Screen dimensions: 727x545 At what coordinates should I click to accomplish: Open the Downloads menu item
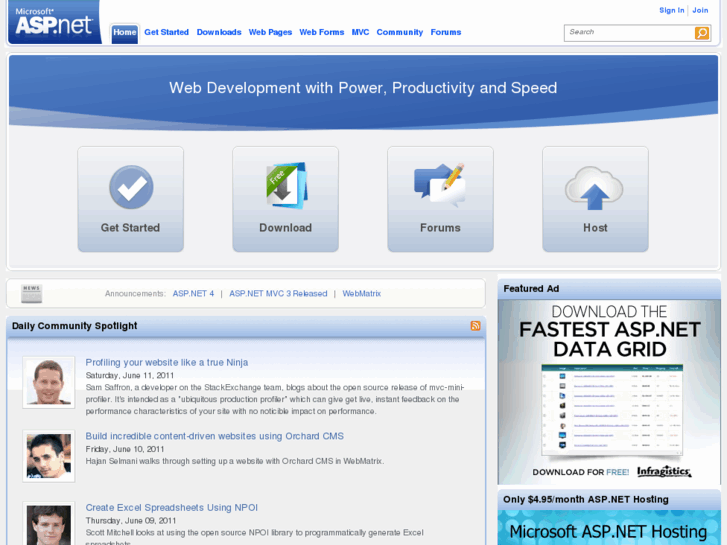pyautogui.click(x=219, y=32)
